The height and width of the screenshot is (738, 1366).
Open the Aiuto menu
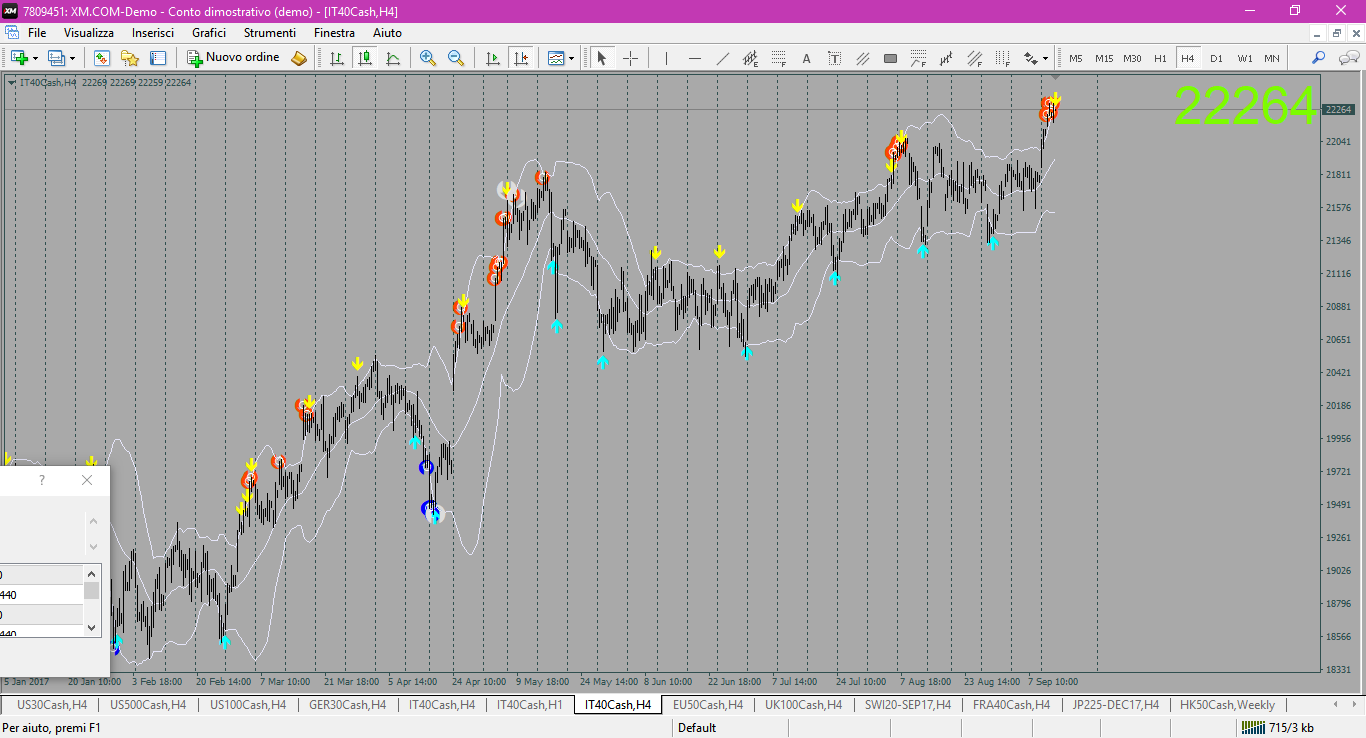pyautogui.click(x=387, y=33)
